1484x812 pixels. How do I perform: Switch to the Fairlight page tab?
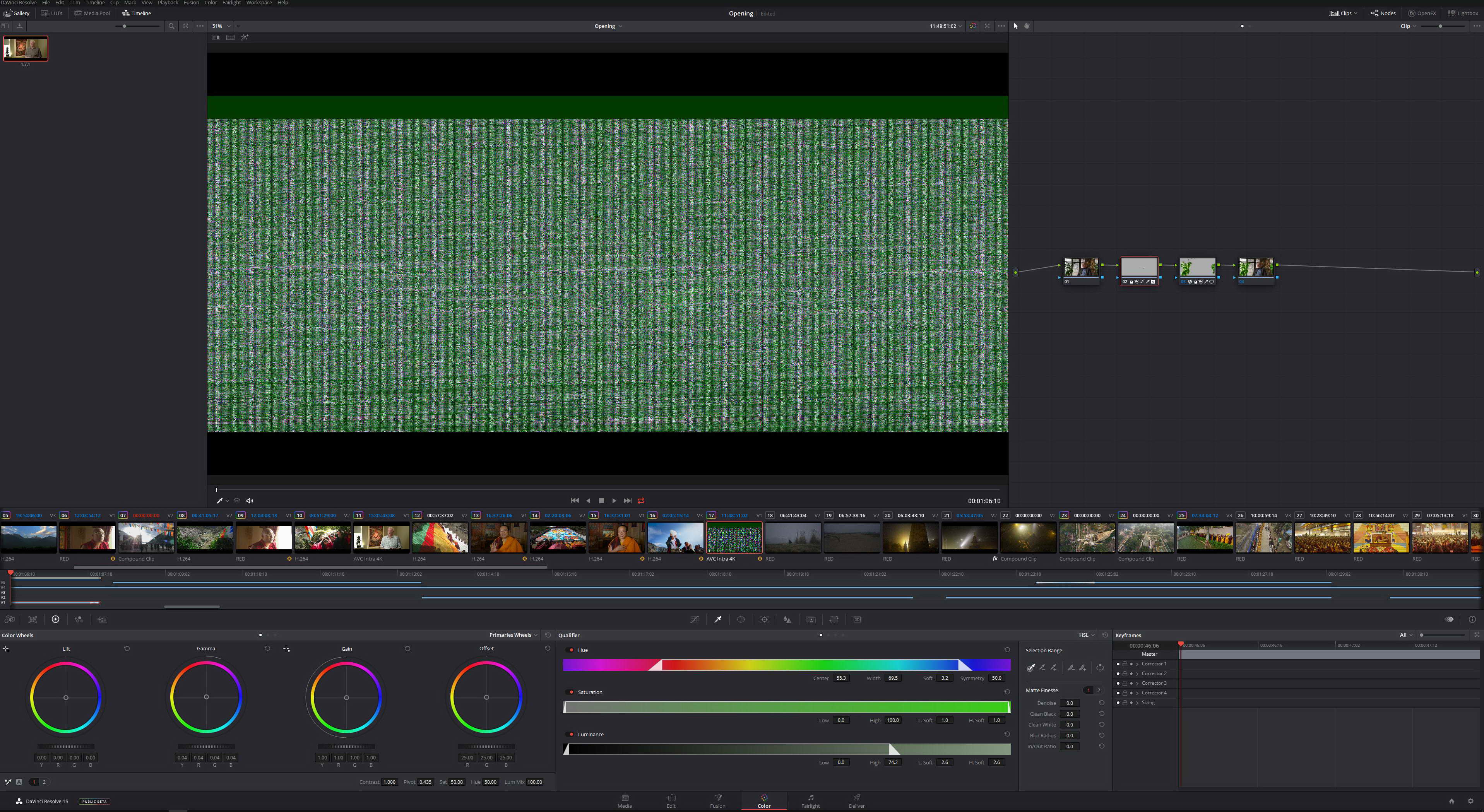point(811,801)
